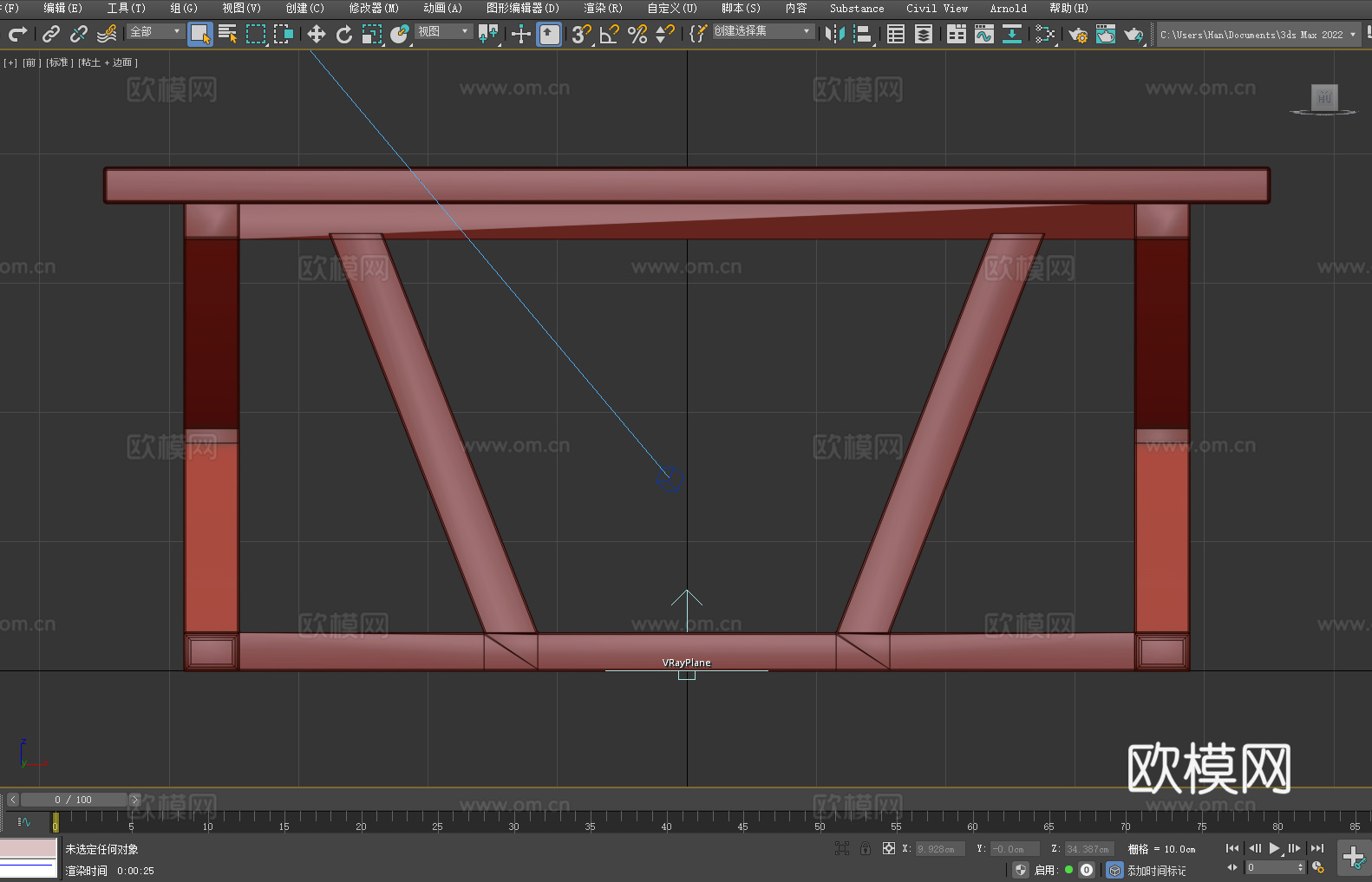Viewport: 1372px width, 882px height.
Task: Activate the Select and Scale tool
Action: [x=372, y=34]
